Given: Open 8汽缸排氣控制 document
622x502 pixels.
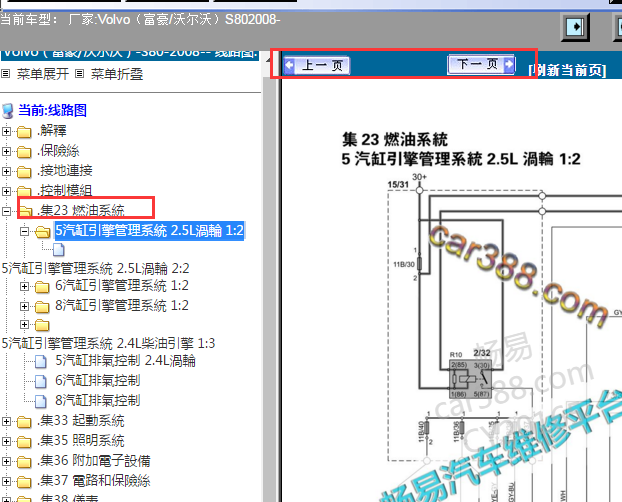Looking at the screenshot, I should [x=98, y=400].
